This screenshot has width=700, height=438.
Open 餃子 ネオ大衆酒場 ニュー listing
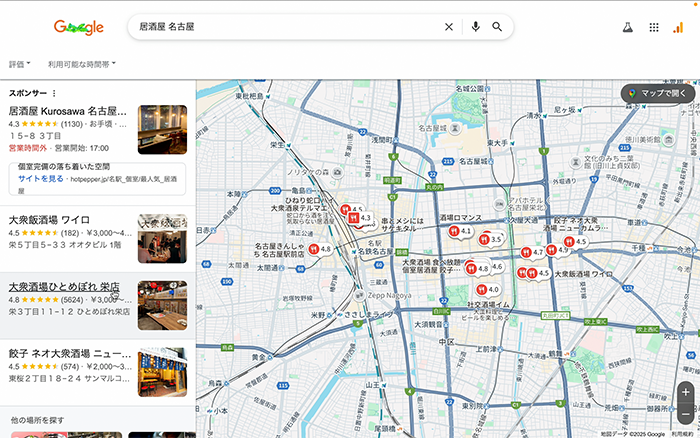pyautogui.click(x=70, y=354)
